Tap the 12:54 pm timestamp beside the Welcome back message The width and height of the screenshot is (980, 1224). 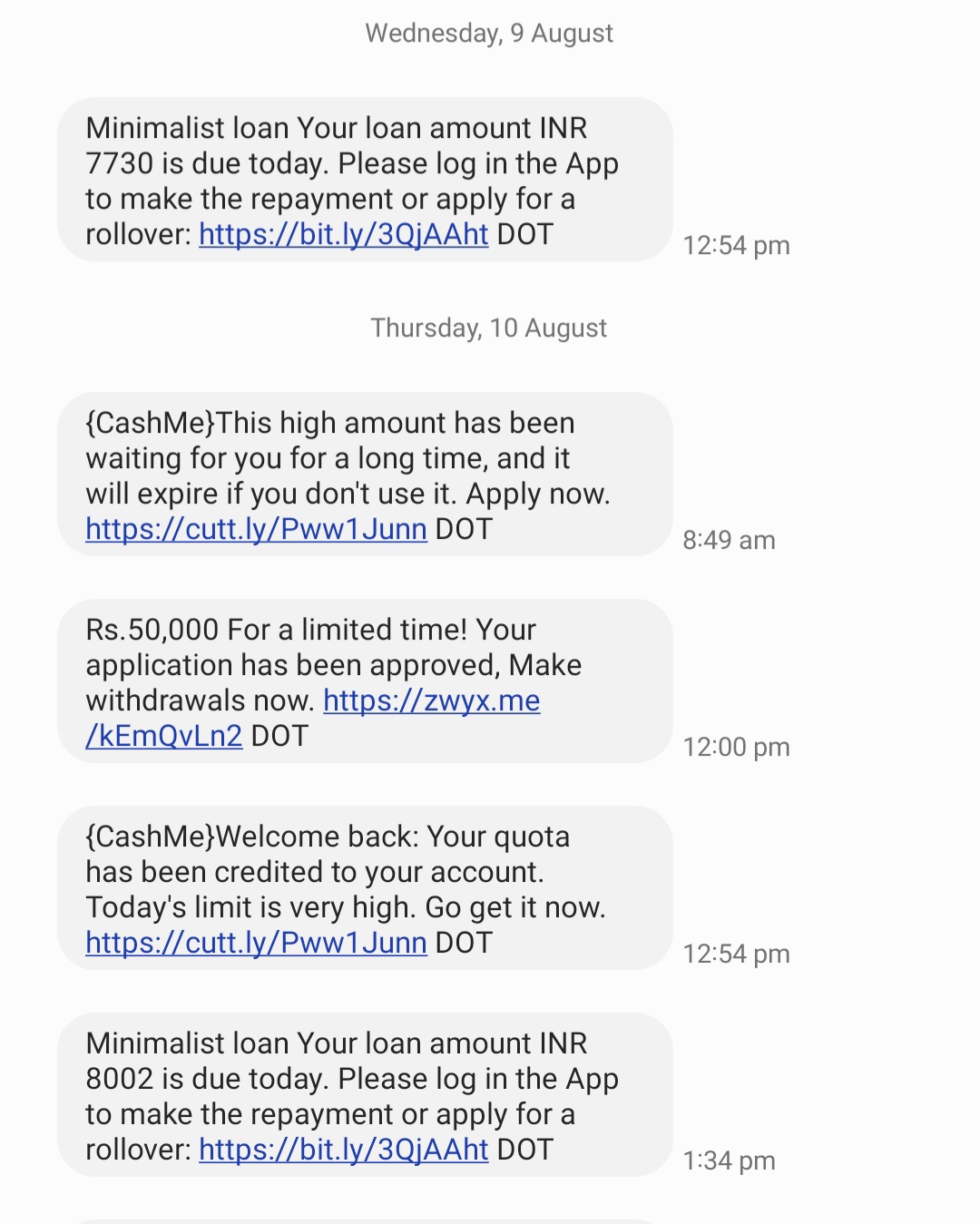pyautogui.click(x=736, y=955)
